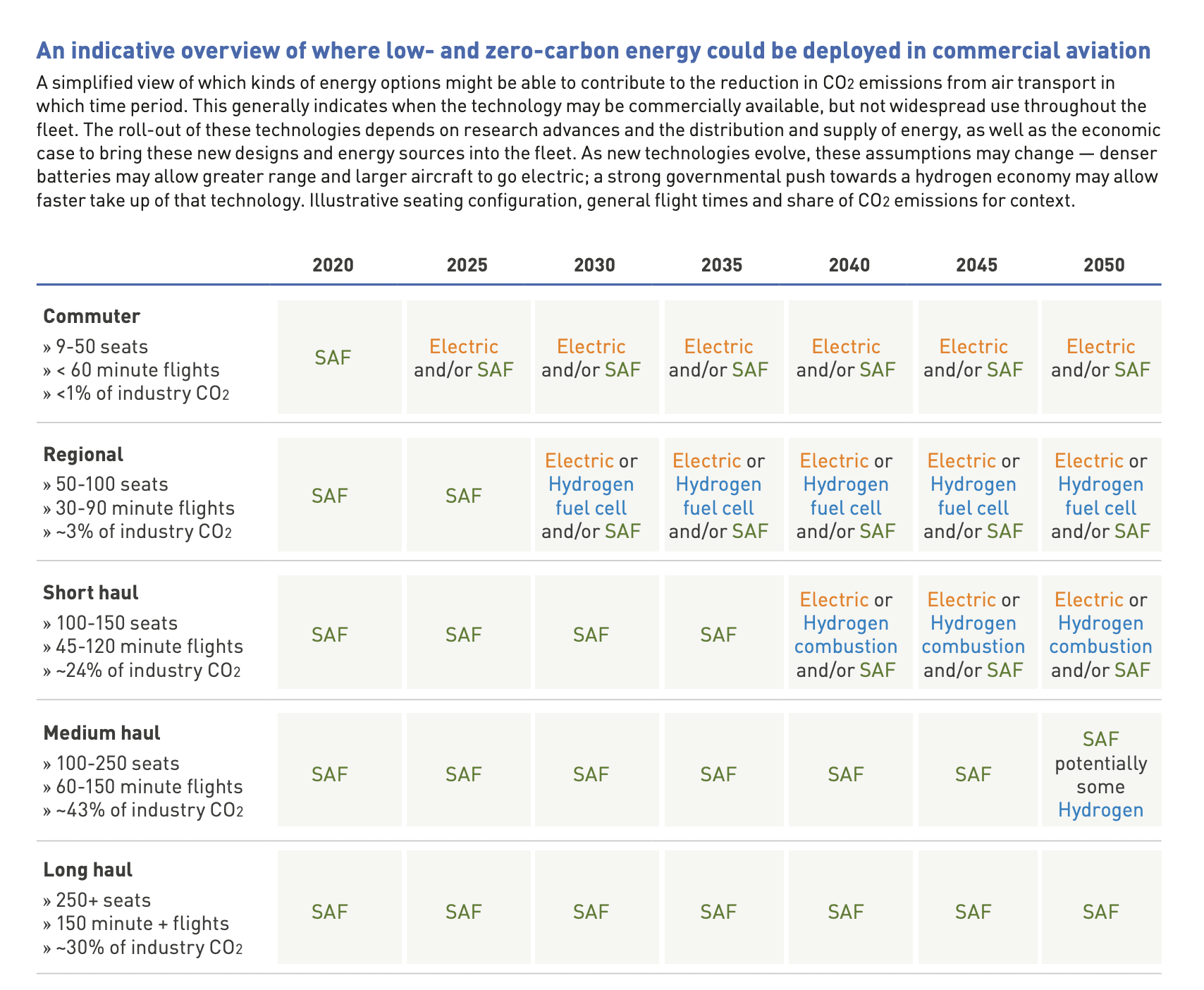Select Short haul 2040 Hydrogen combustion cell
The image size is (1204, 990).
pos(846,634)
